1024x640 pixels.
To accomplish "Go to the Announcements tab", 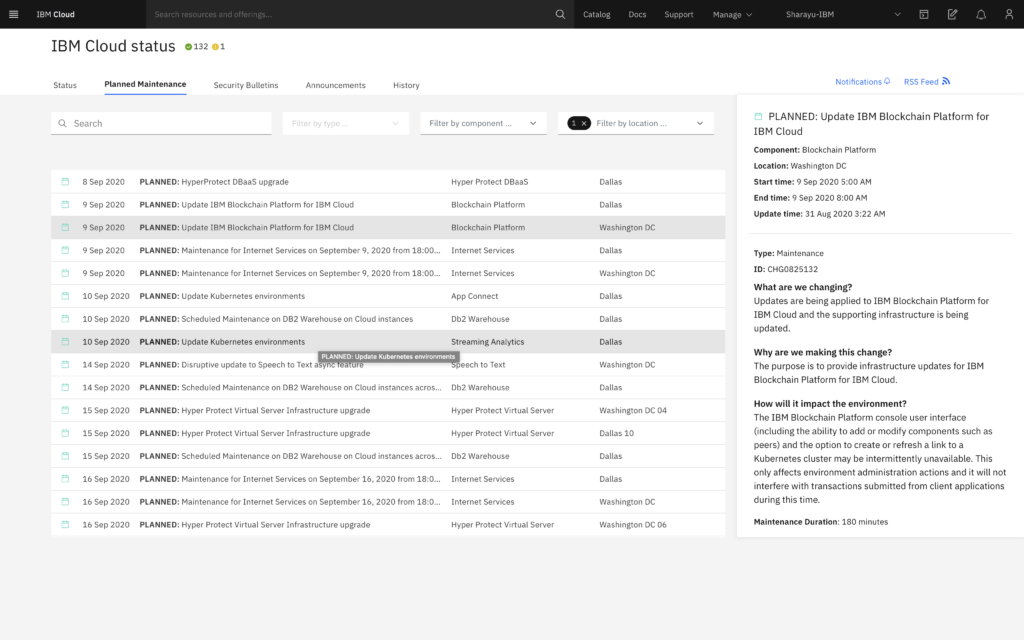I will pyautogui.click(x=336, y=85).
